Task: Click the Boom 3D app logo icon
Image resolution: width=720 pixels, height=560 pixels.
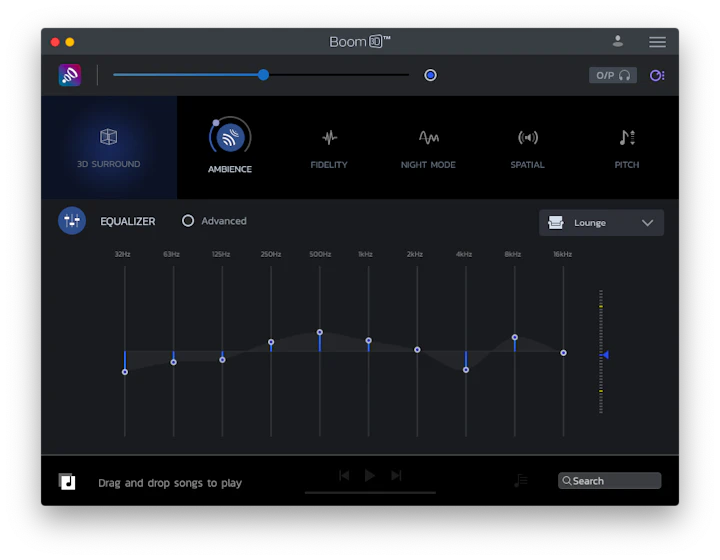Action: [x=70, y=75]
